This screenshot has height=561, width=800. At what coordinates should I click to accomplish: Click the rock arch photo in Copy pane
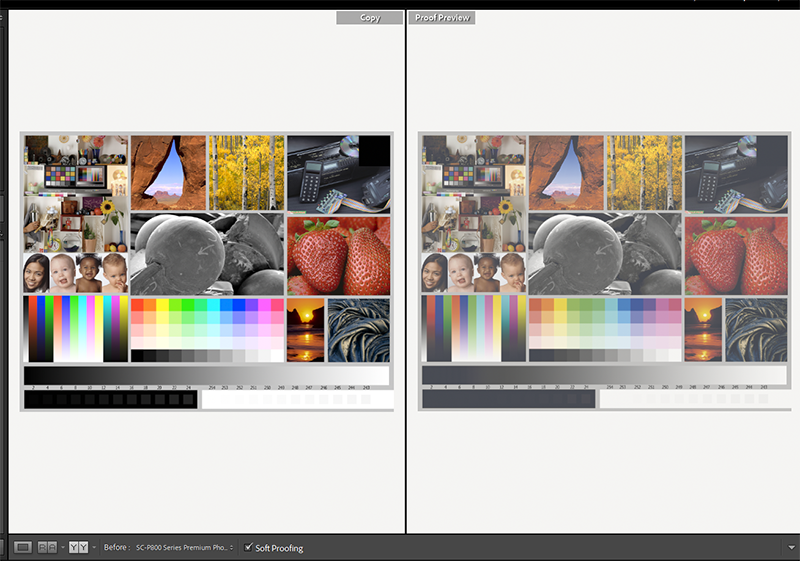(168, 172)
